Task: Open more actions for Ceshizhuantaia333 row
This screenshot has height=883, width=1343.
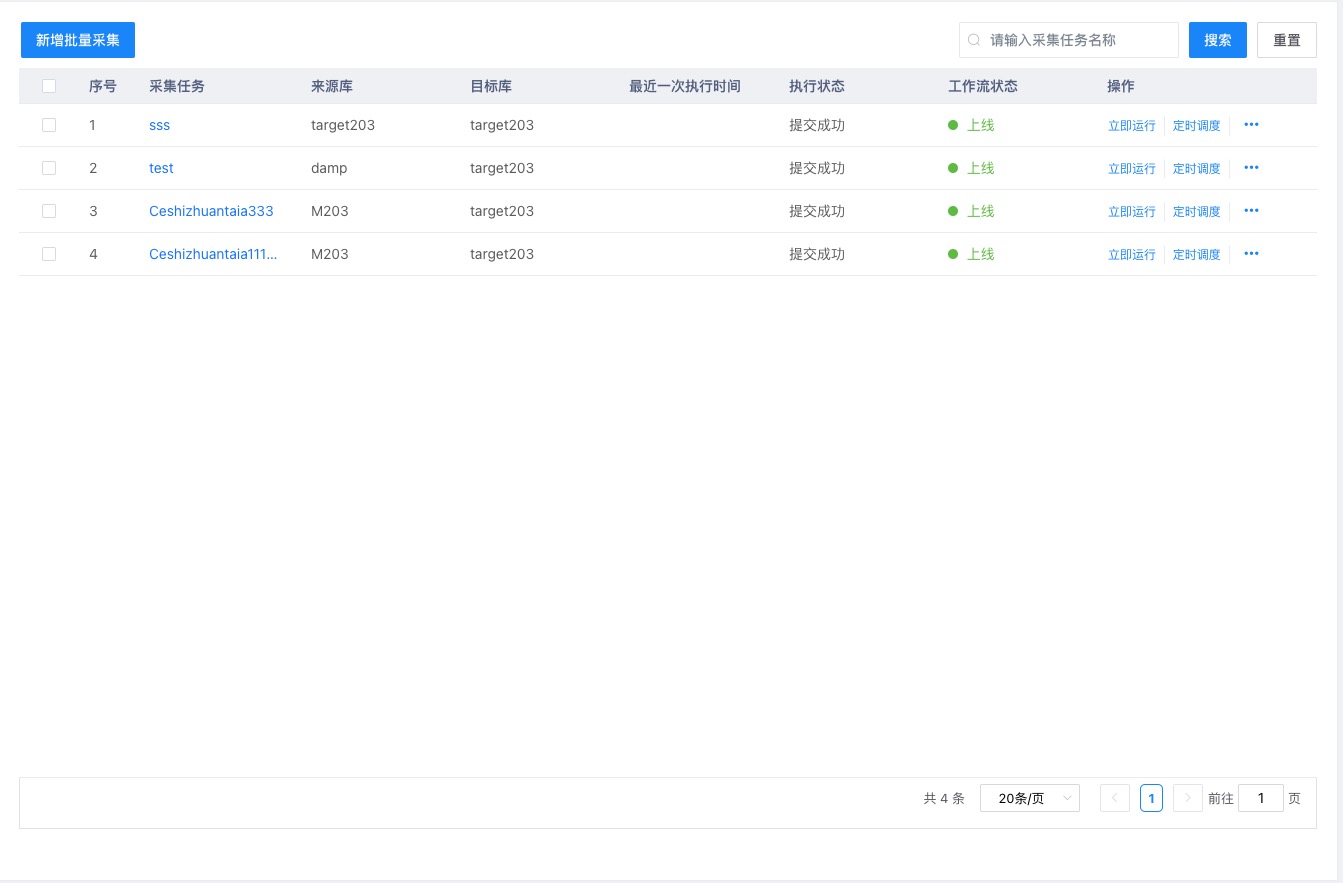Action: point(1251,211)
